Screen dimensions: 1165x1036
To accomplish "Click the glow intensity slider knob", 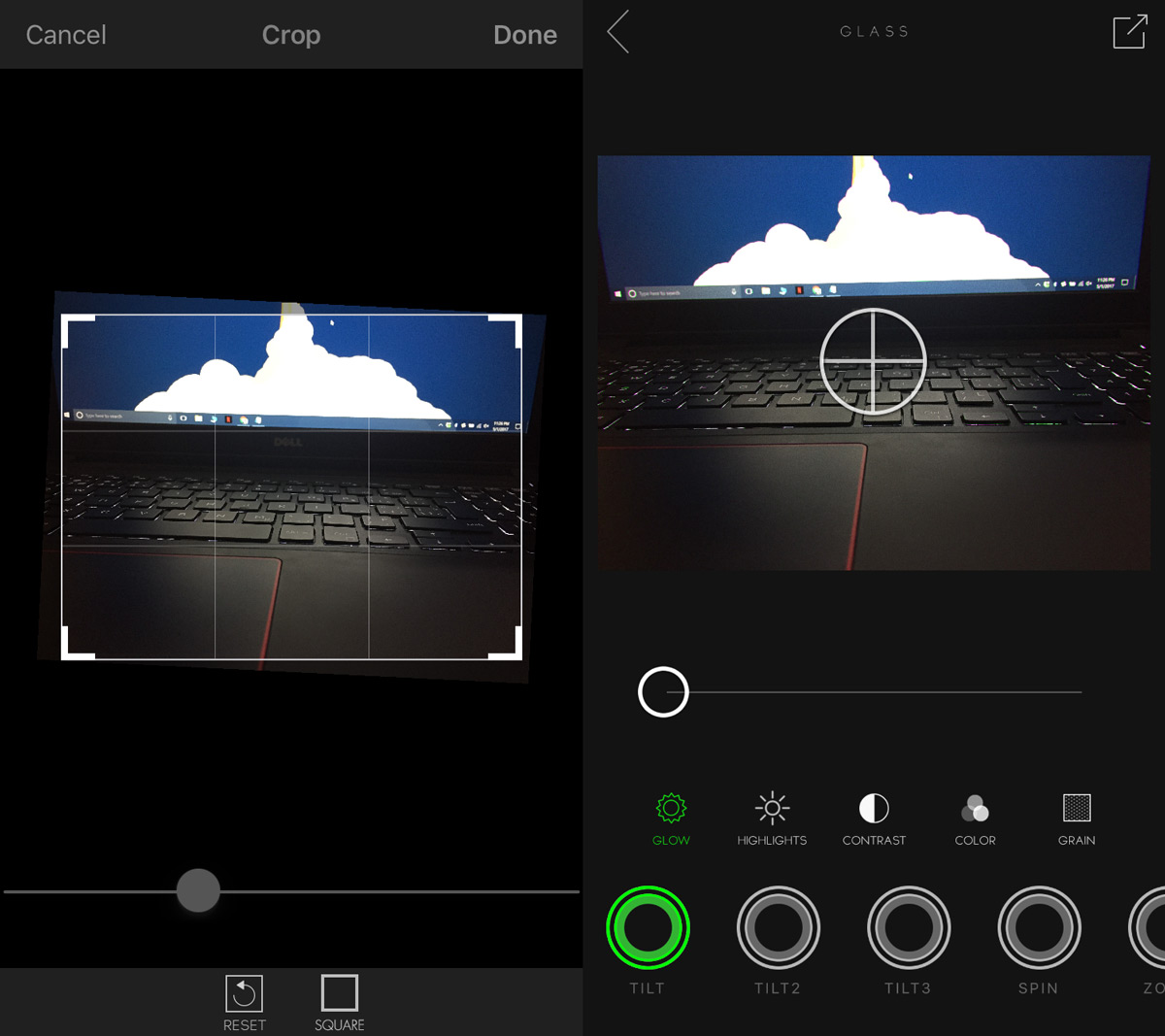I will [663, 692].
